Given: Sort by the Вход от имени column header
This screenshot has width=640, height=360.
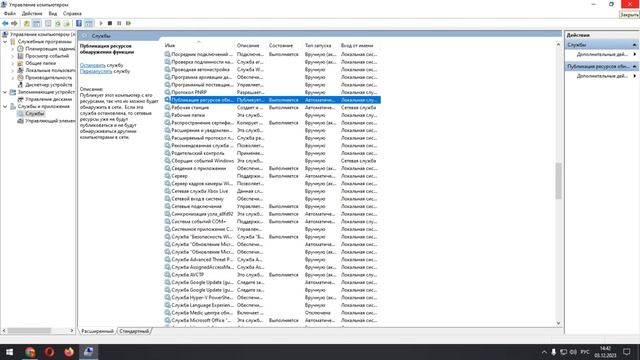Looking at the screenshot, I should point(359,45).
